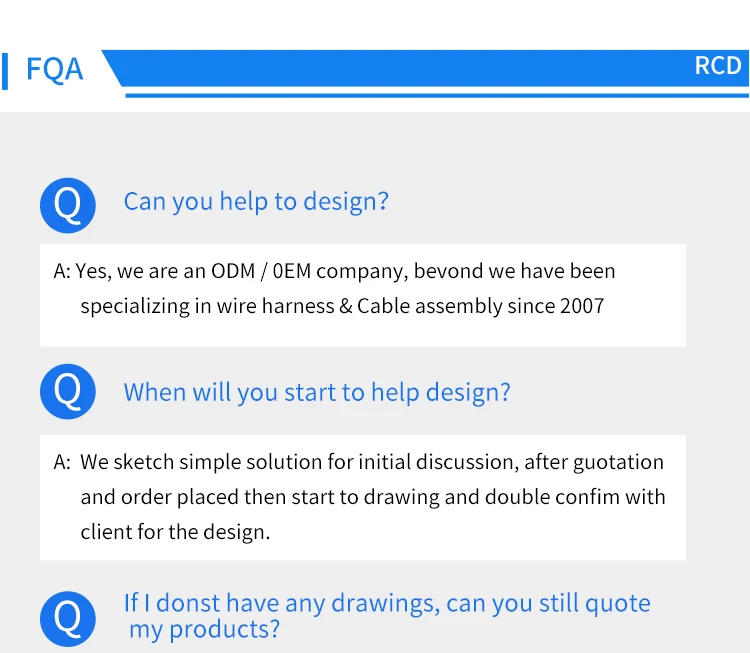Click the "A:" label of the first answer
Screen dimensions: 750x653
62,271
